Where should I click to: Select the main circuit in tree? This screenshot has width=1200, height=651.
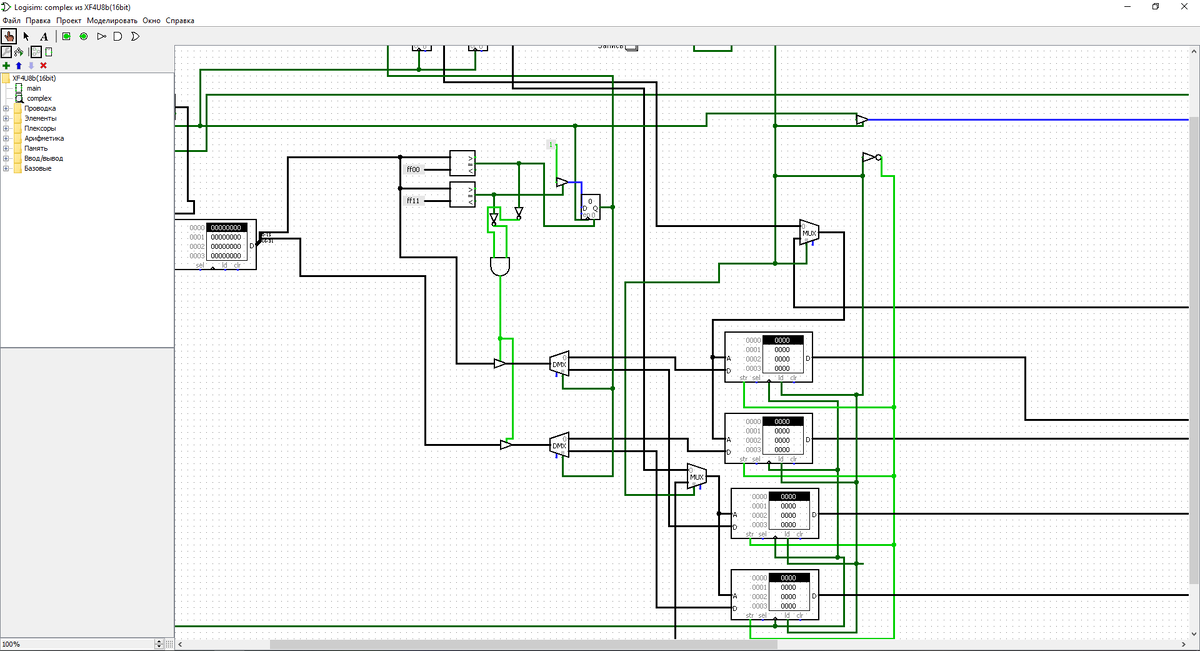click(33, 88)
